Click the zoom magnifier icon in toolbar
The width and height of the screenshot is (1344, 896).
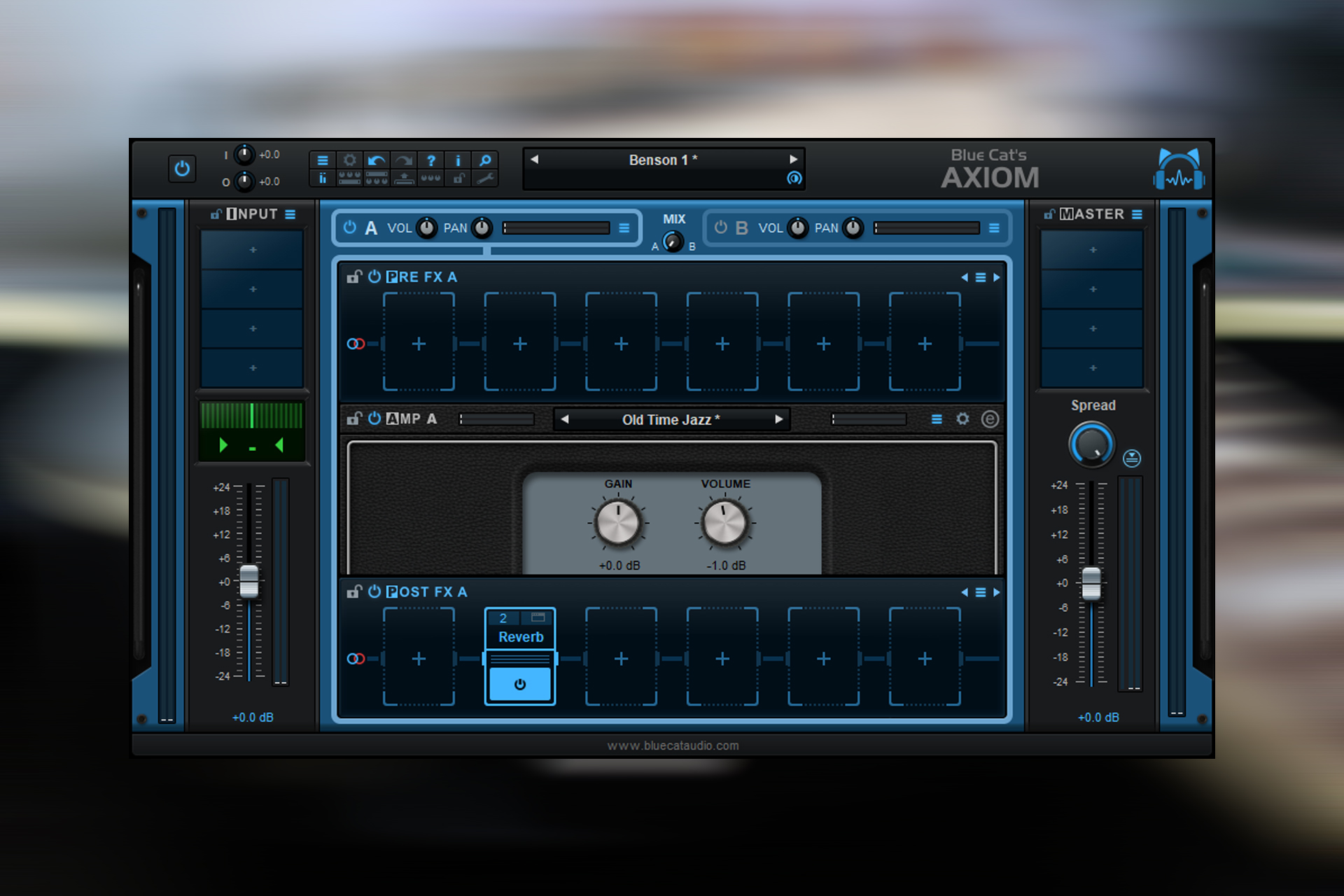click(485, 160)
